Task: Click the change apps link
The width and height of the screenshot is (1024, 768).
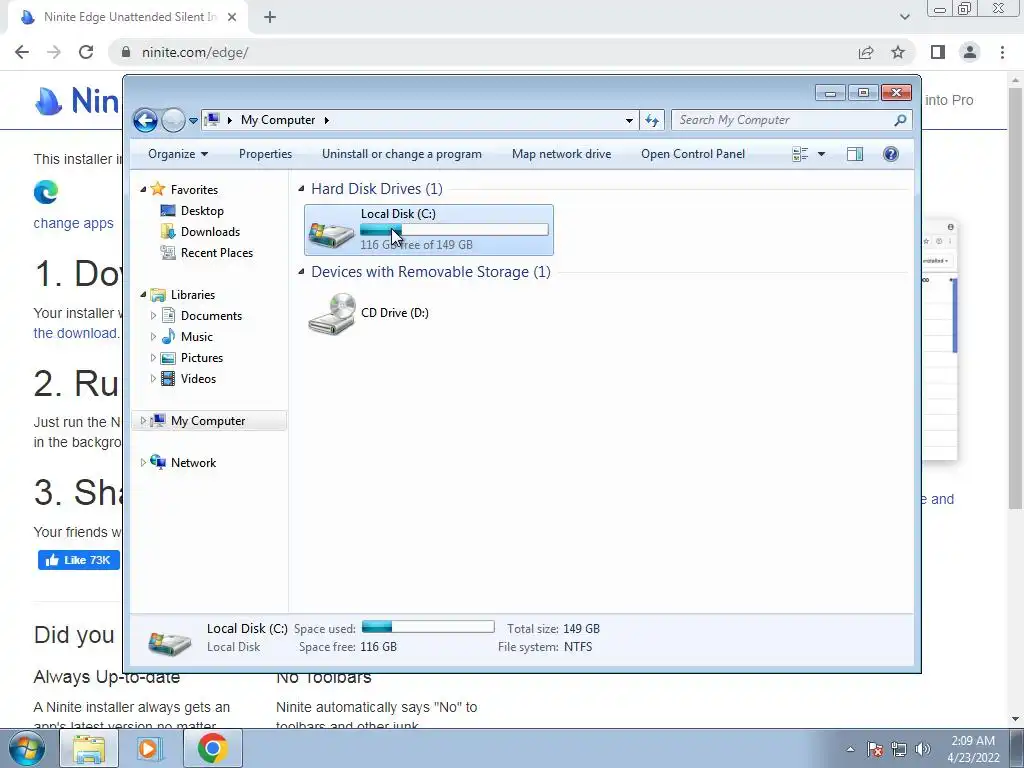Action: [73, 223]
